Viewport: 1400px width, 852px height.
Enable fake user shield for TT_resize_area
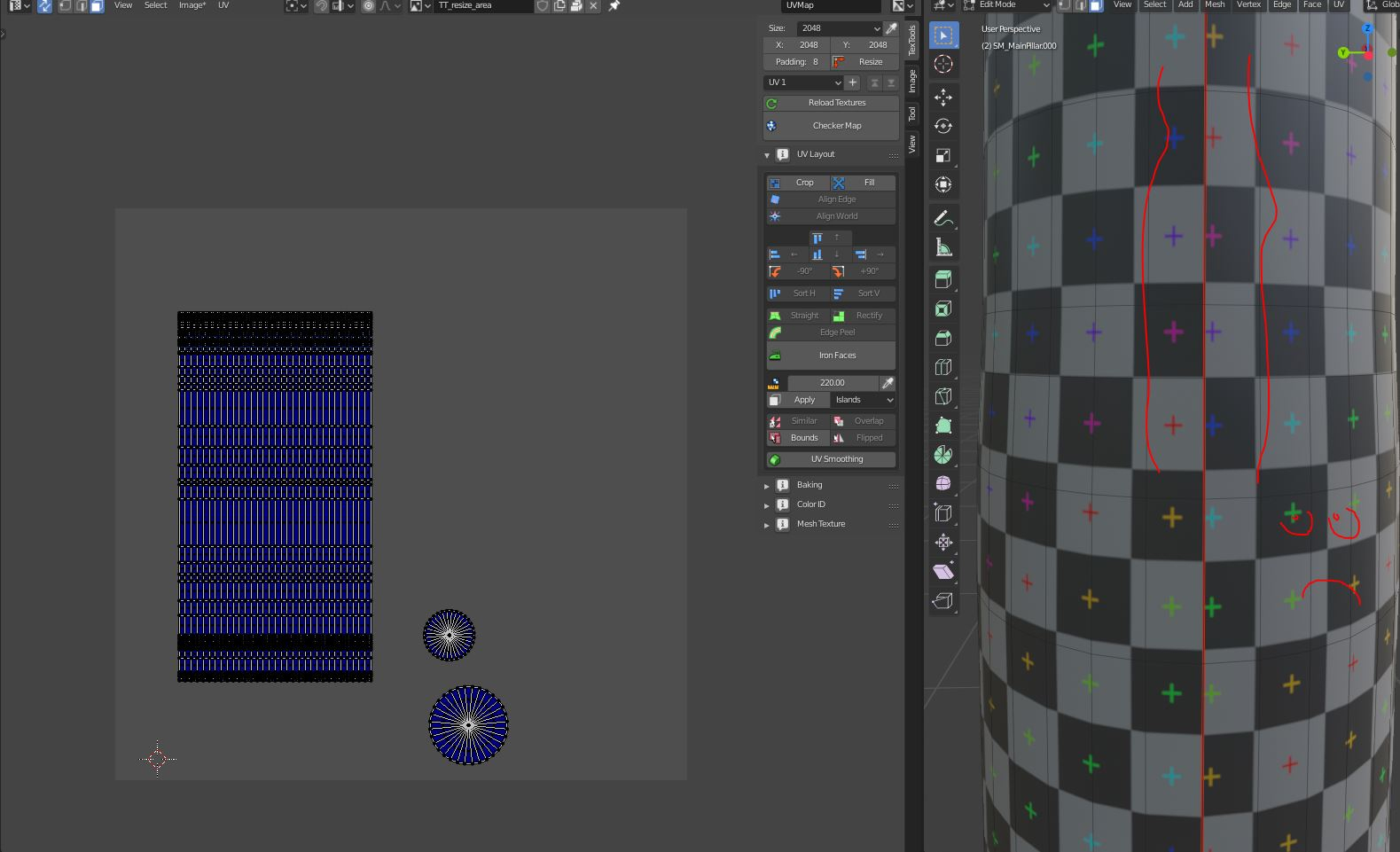coord(542,5)
